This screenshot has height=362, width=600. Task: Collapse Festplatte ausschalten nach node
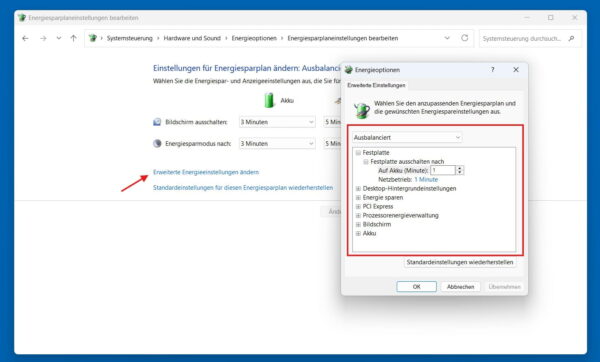click(366, 161)
